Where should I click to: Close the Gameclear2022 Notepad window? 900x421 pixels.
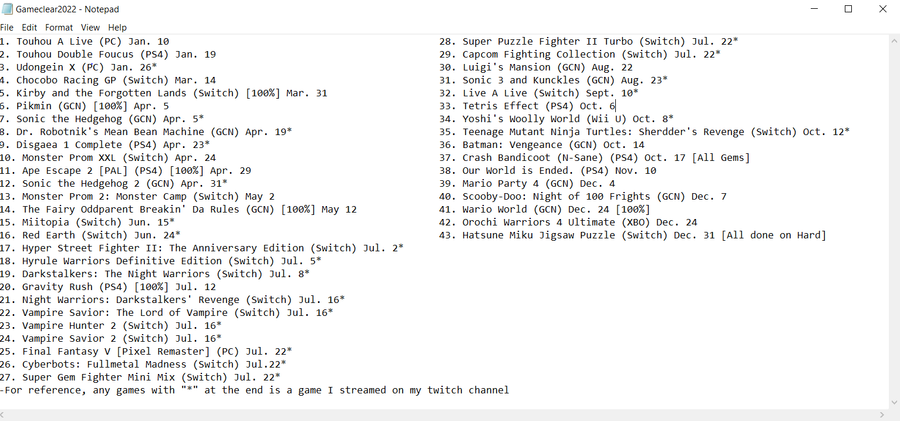click(884, 9)
